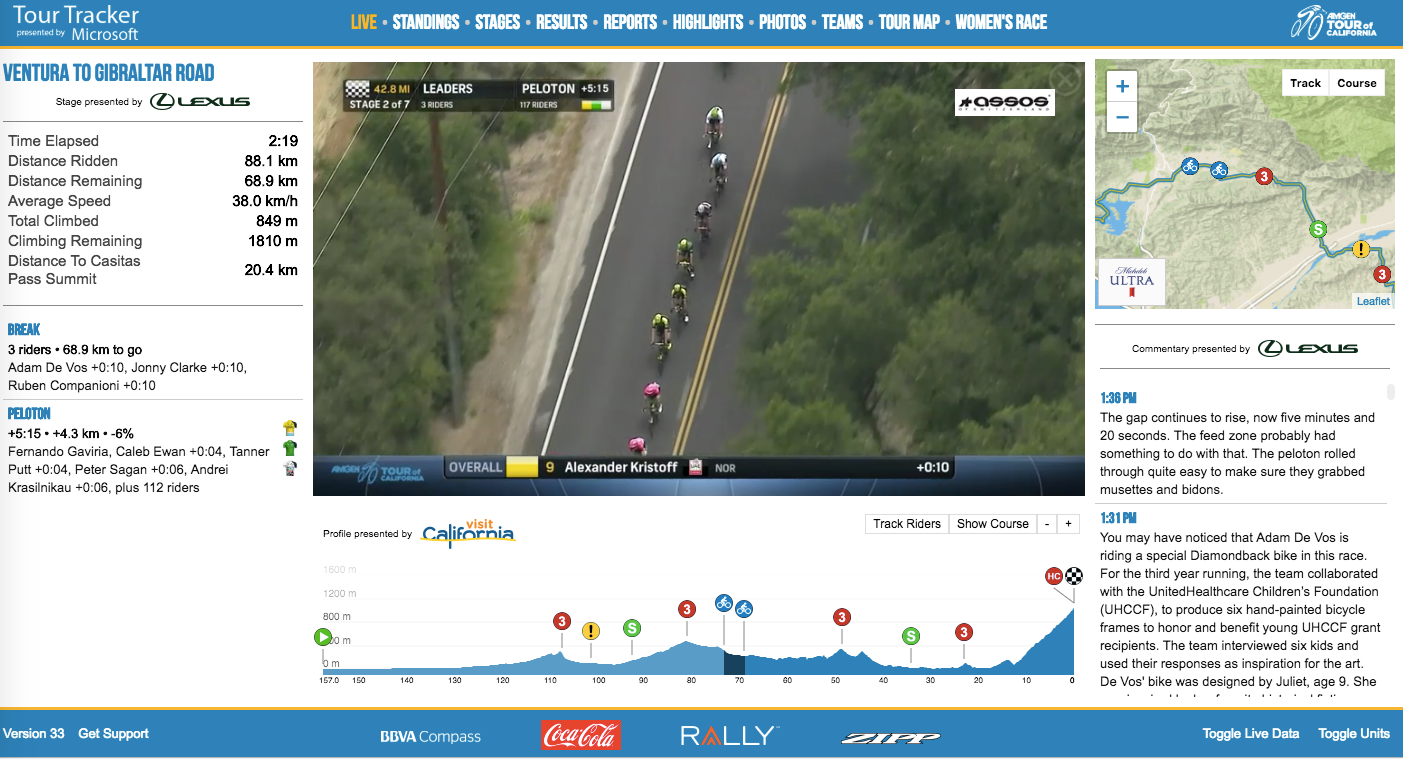The height and width of the screenshot is (759, 1403).
Task: Click the Lexus logo above the commentary
Action: point(1308,348)
